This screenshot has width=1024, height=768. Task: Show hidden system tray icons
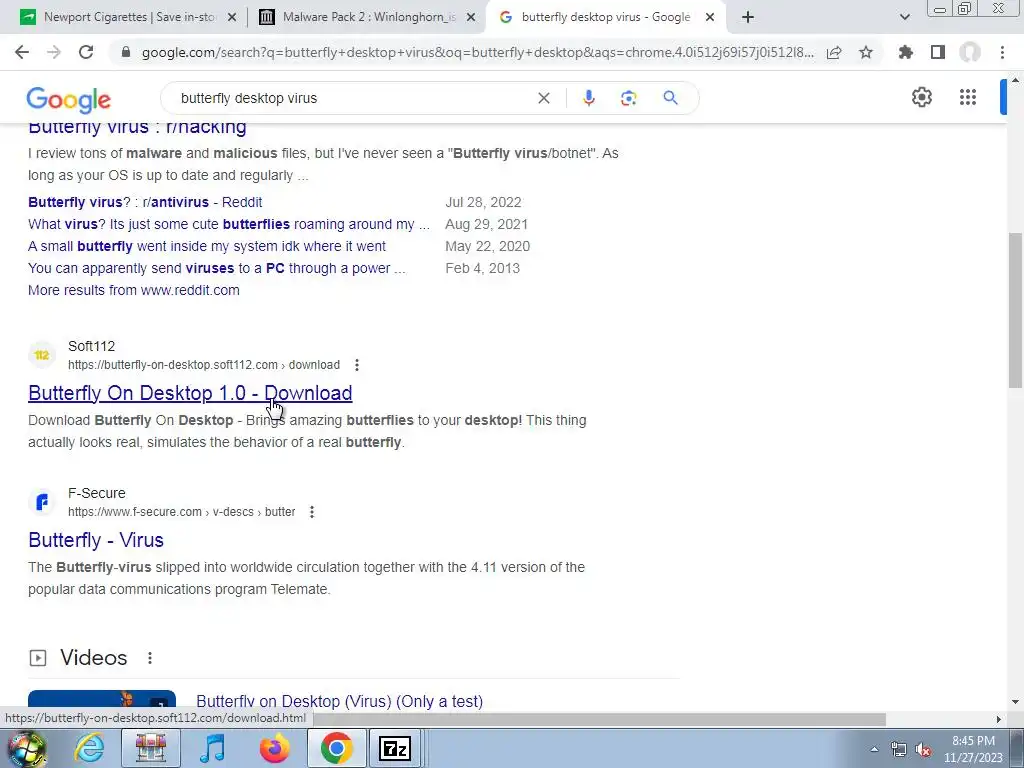pos(874,750)
